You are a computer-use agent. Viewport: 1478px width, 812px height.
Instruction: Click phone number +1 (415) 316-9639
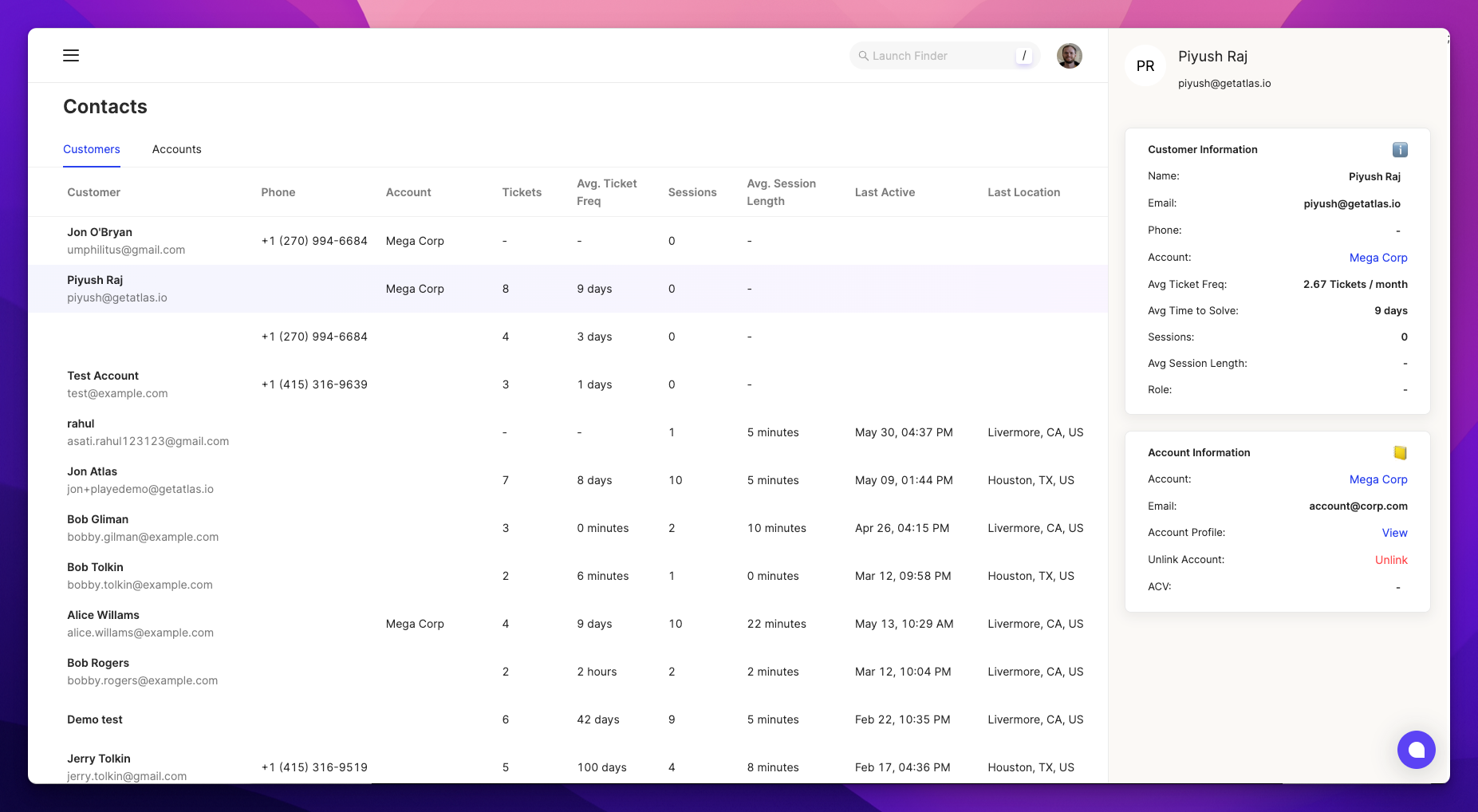pos(314,384)
